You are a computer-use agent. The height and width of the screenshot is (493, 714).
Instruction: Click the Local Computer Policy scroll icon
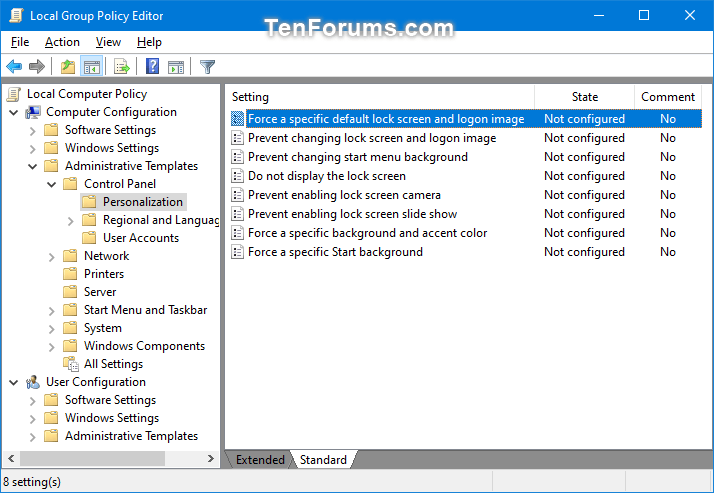click(x=14, y=94)
